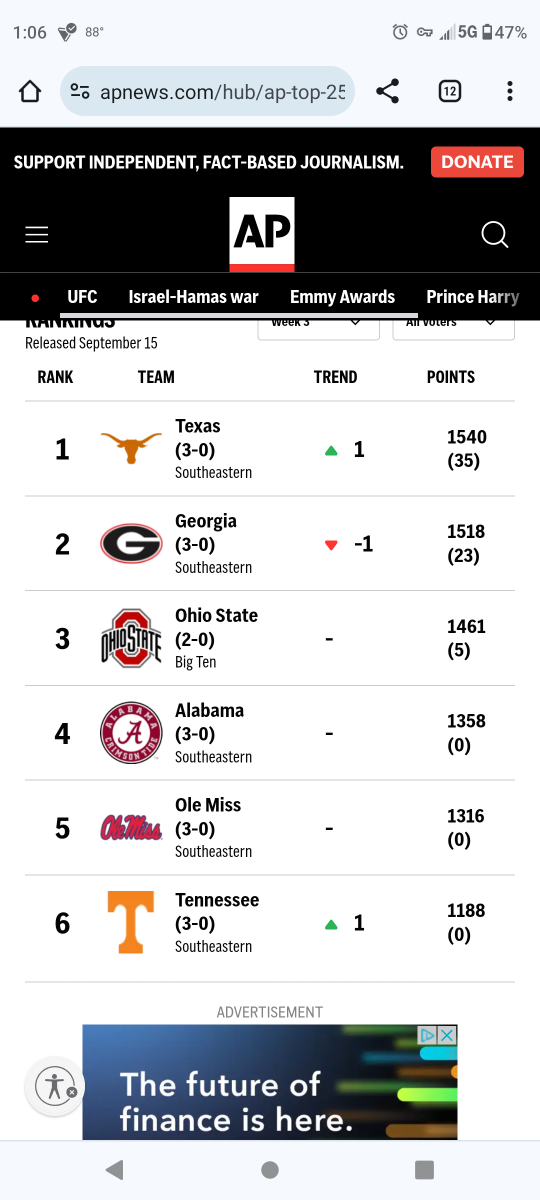Open the search magnifier icon
Screen dimensions: 540x1200
[x=495, y=234]
